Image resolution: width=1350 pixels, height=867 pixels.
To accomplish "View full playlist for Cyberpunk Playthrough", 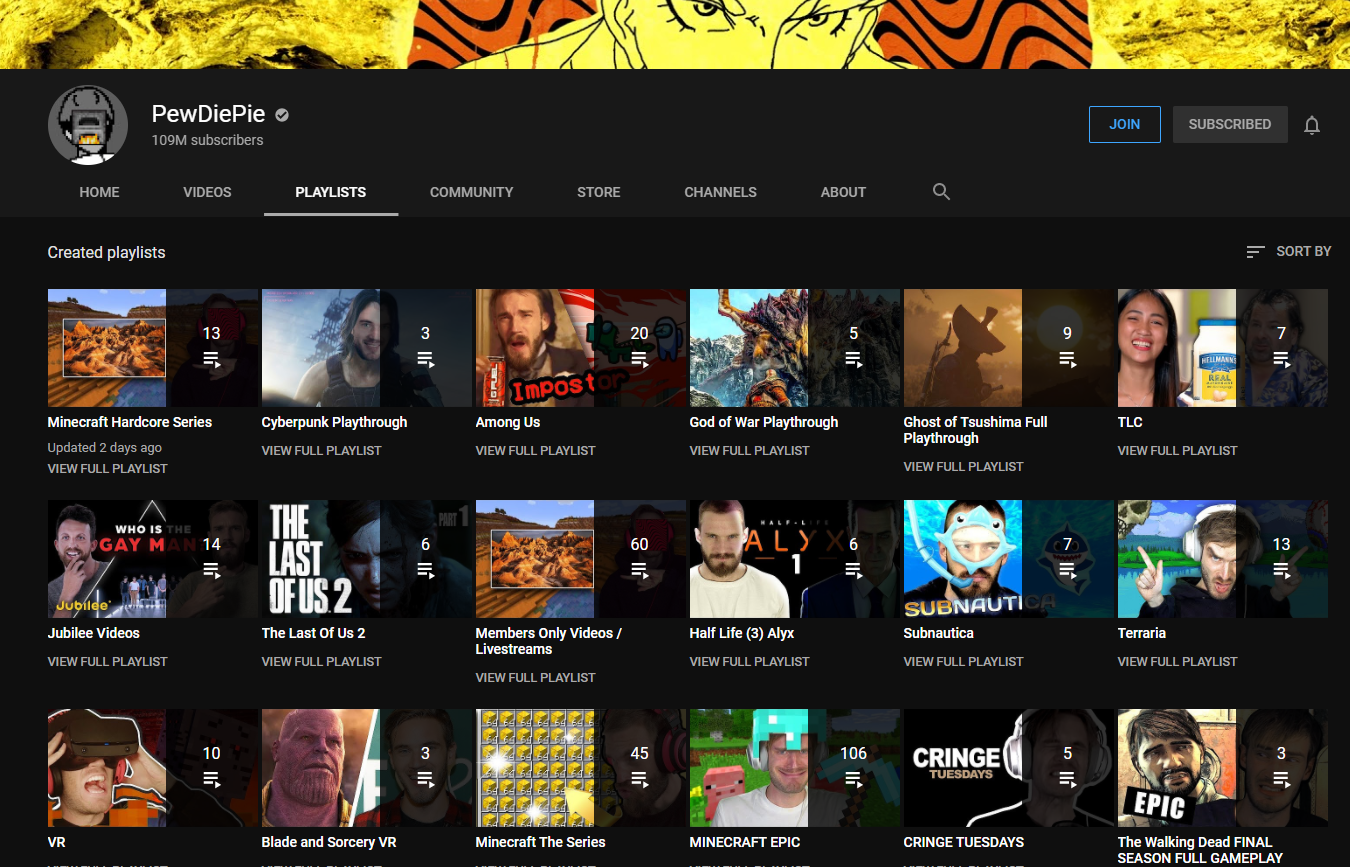I will pyautogui.click(x=321, y=451).
